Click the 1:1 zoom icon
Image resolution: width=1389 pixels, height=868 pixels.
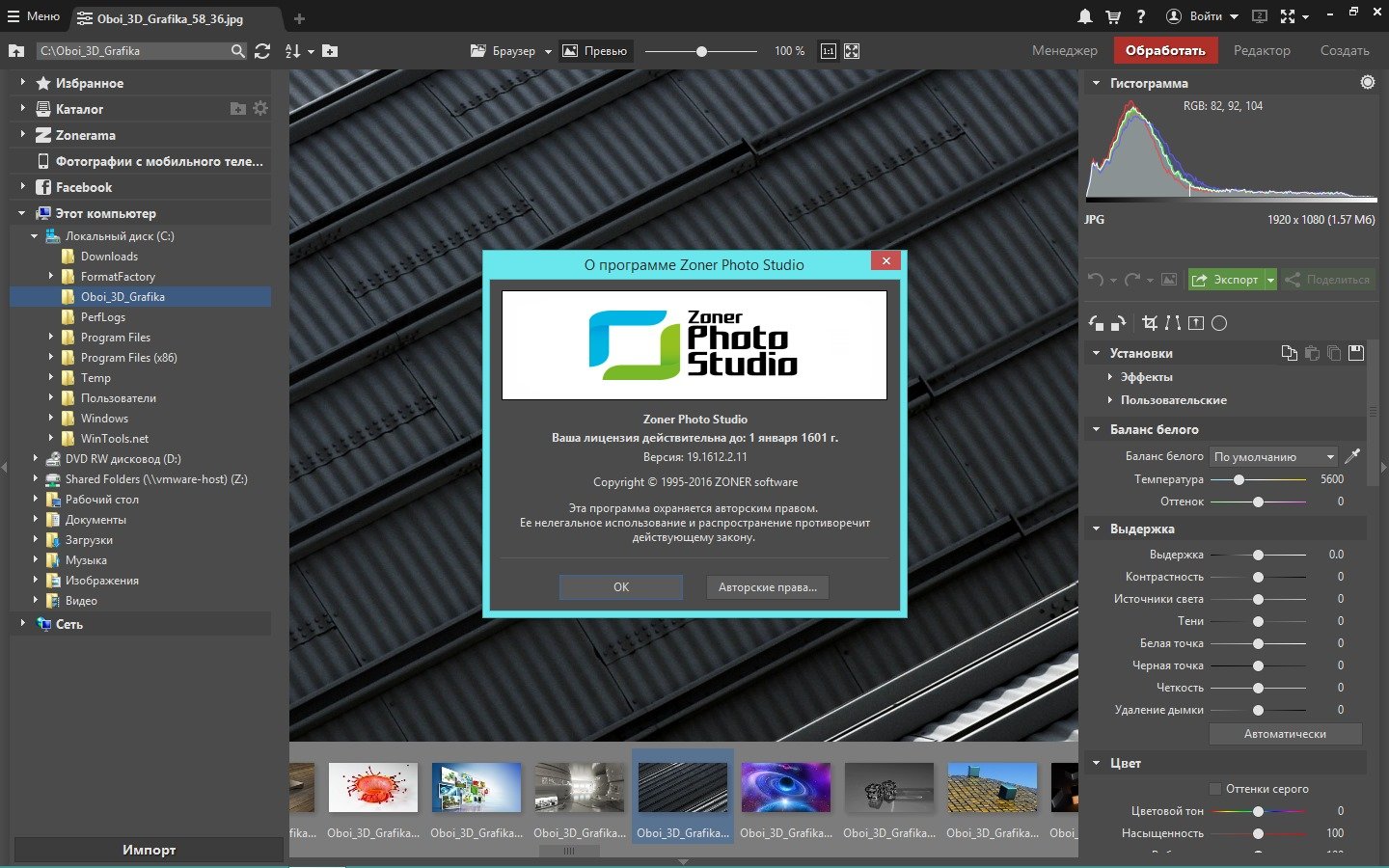coord(828,51)
